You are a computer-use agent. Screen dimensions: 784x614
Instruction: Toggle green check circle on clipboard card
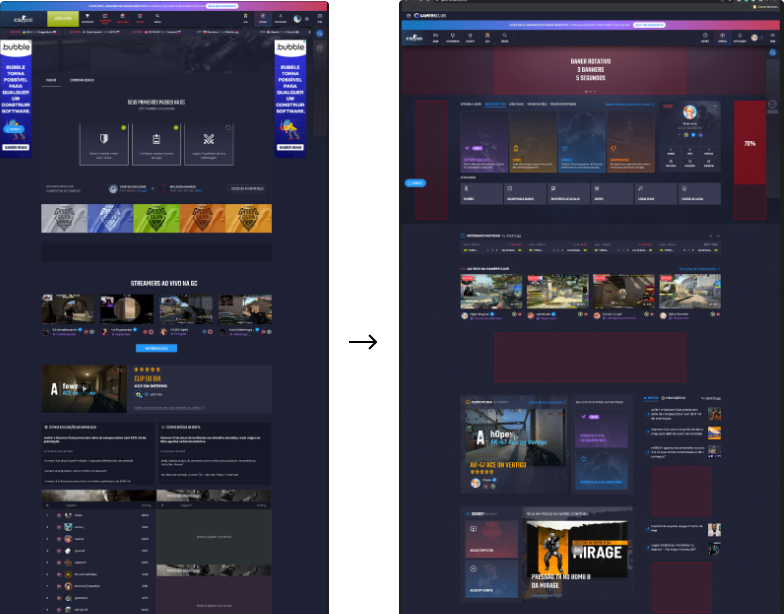pos(176,128)
